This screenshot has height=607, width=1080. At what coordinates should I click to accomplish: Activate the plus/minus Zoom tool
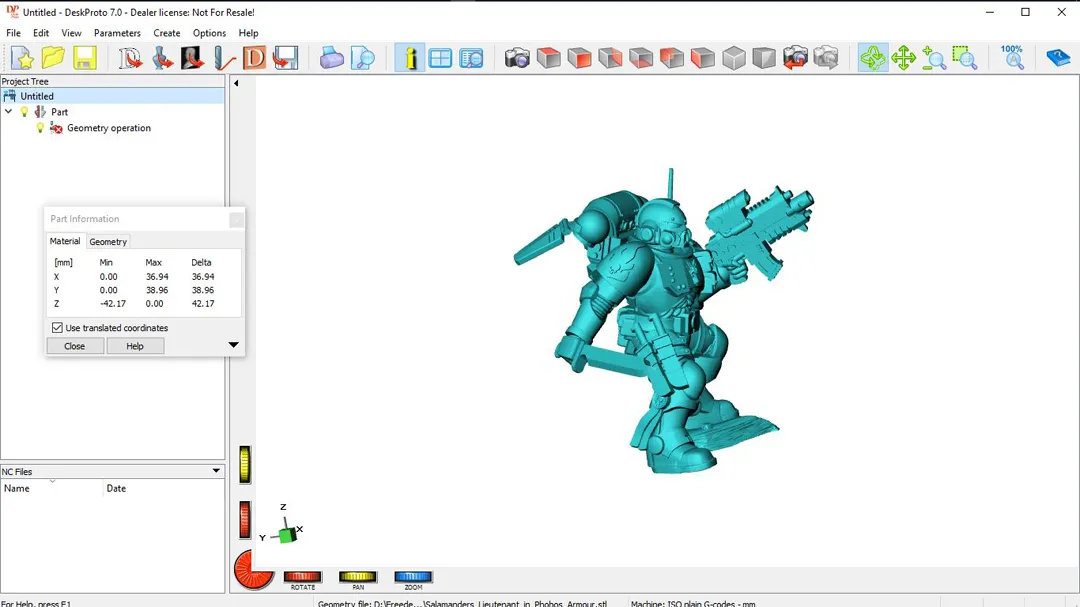click(934, 58)
